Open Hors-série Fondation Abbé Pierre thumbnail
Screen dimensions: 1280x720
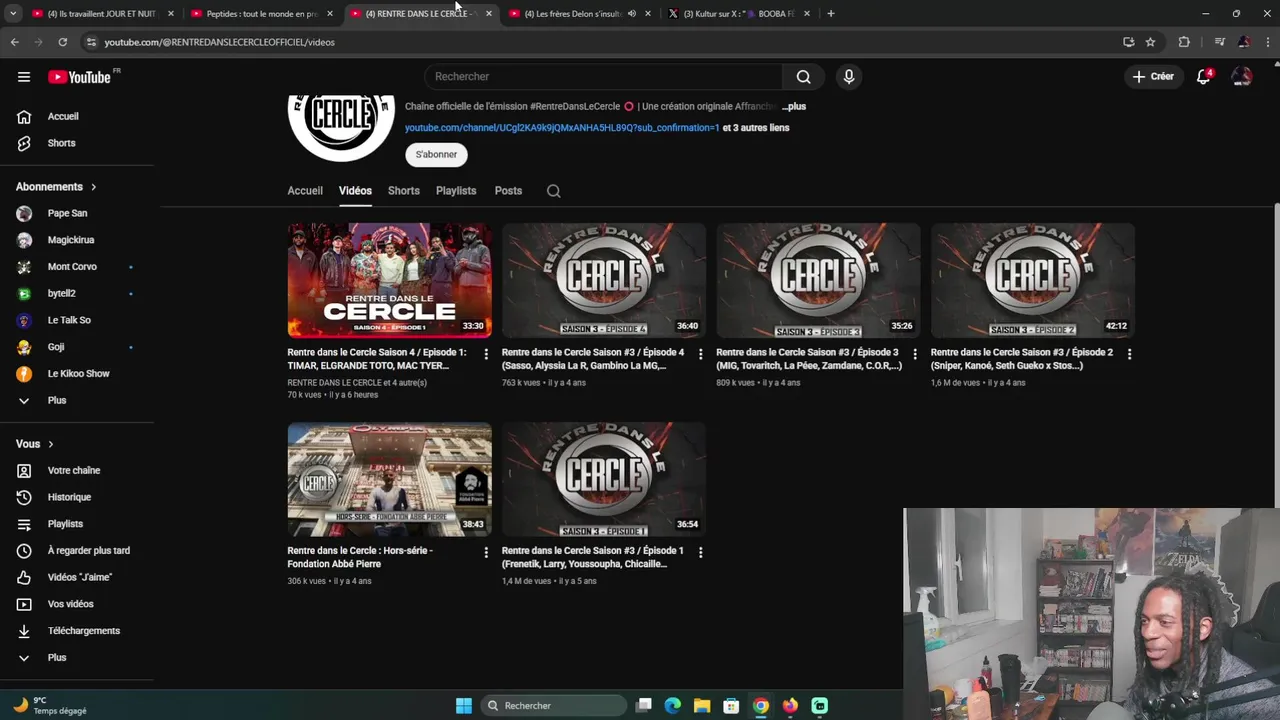point(390,479)
